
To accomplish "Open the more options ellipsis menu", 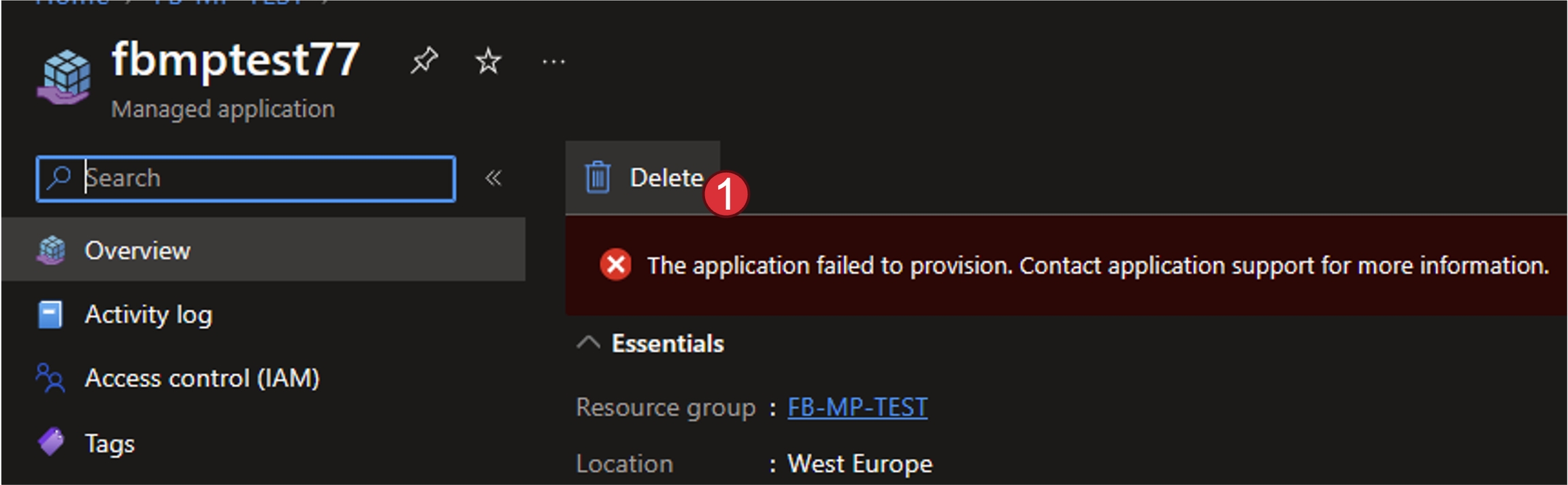I will pos(553,63).
